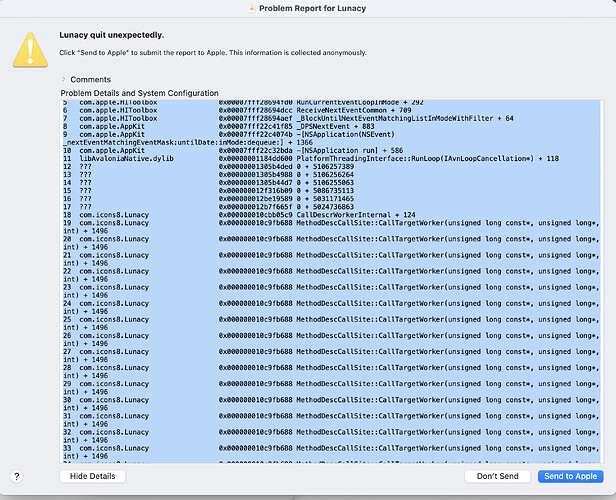The width and height of the screenshot is (616, 500).
Task: Select stack line 33 com.icons8.Lunacy
Action: (331, 452)
